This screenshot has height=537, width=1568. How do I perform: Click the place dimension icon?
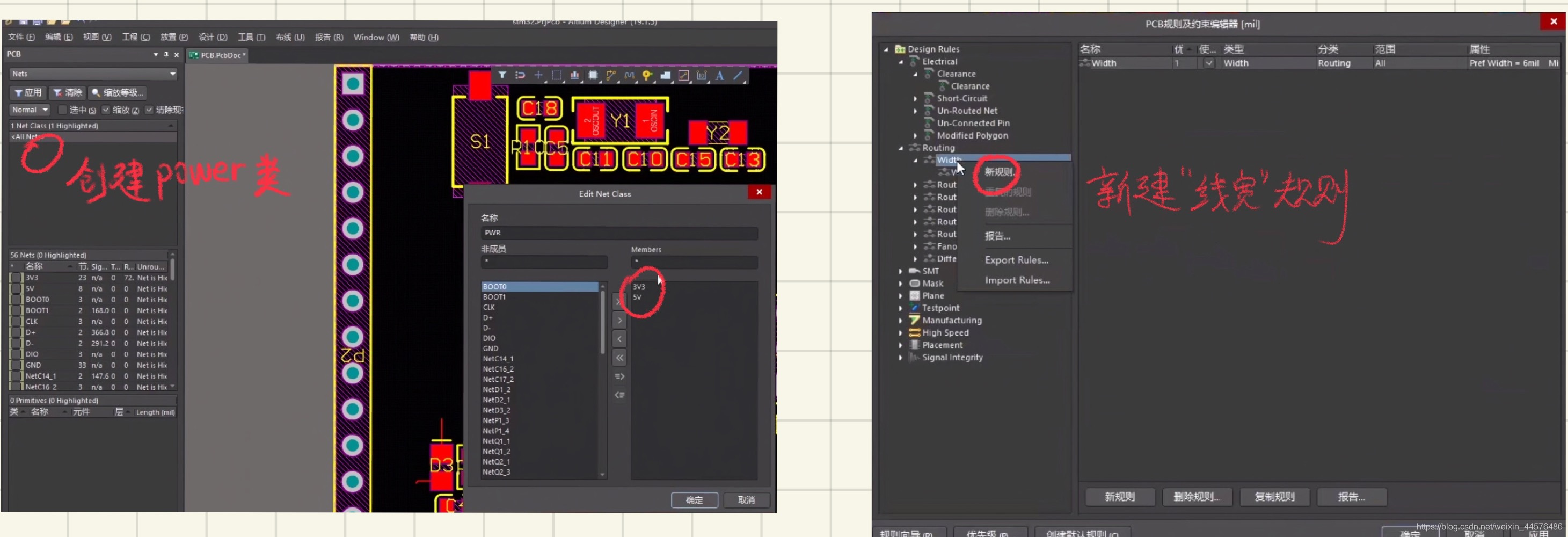(x=702, y=76)
